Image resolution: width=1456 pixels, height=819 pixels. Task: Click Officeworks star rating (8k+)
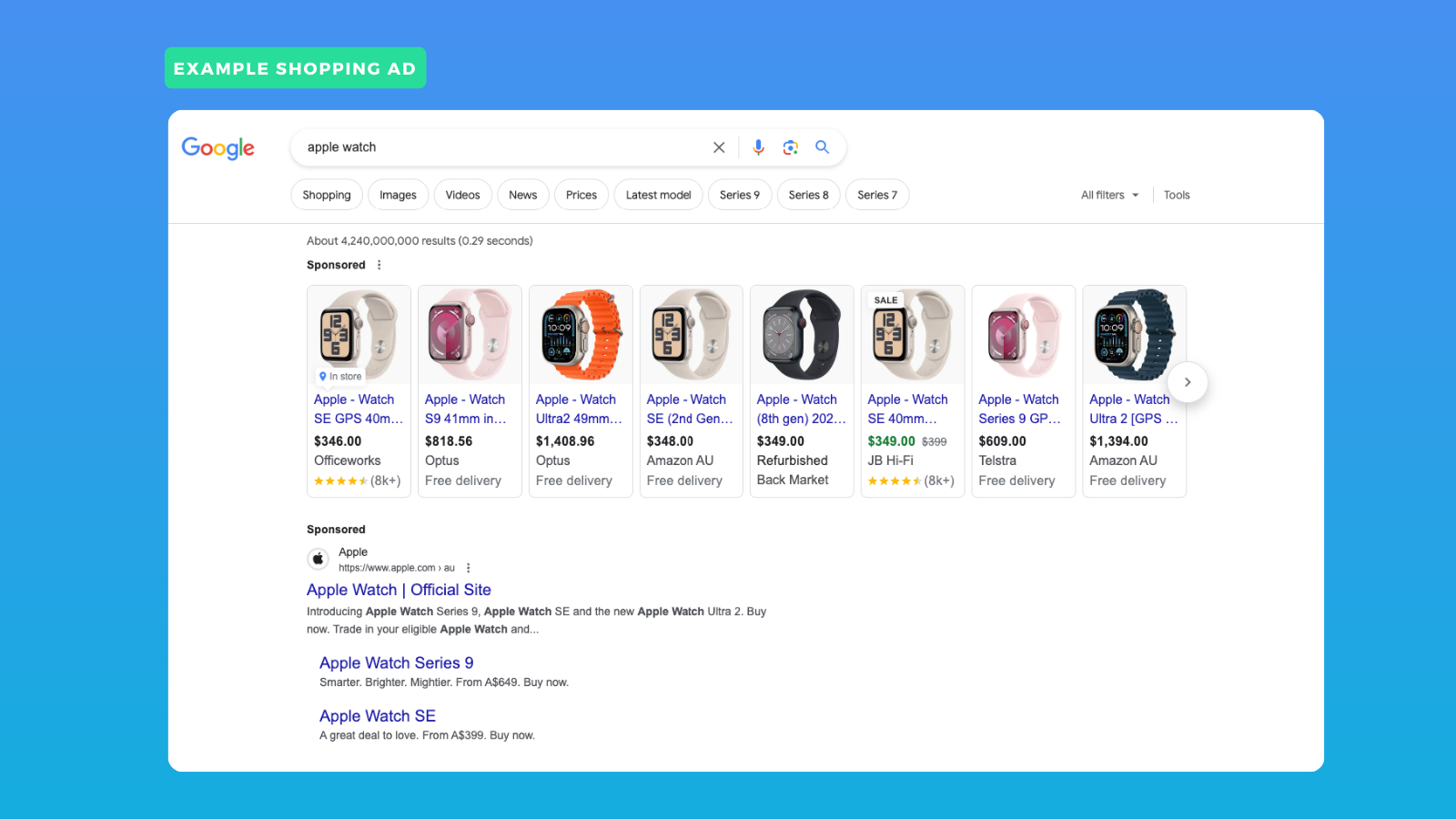click(x=358, y=480)
